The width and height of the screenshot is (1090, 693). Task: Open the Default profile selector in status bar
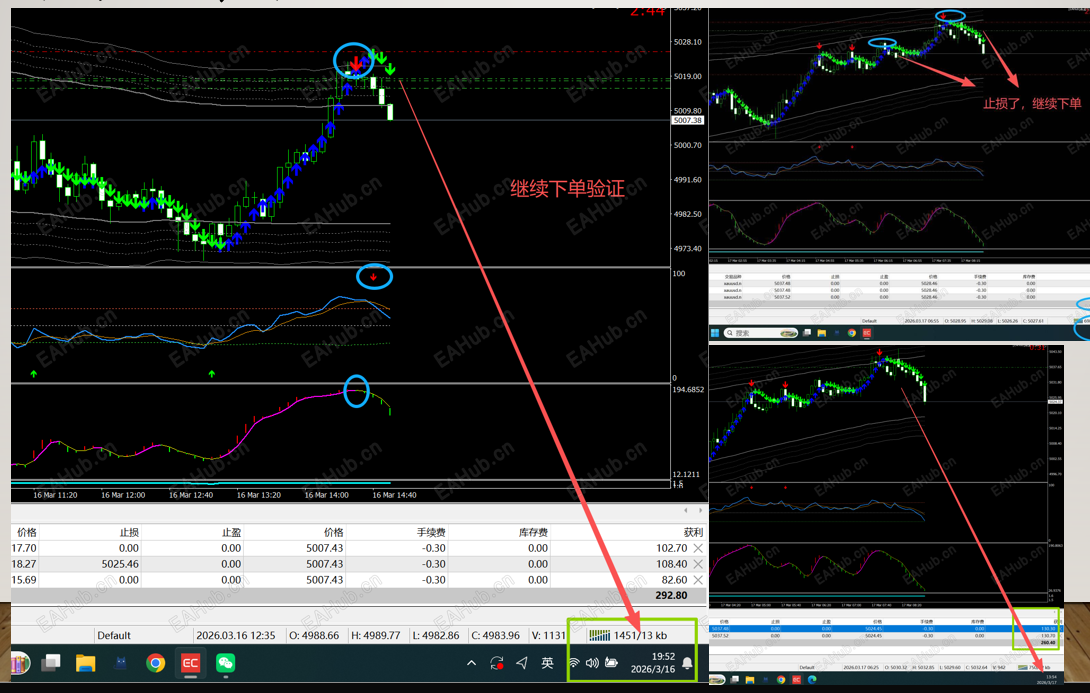point(114,635)
